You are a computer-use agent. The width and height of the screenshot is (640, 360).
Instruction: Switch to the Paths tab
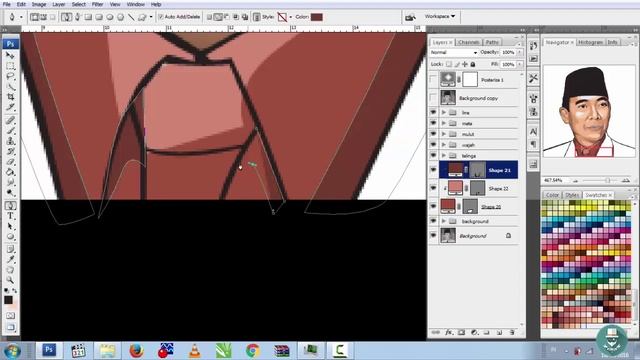492,42
